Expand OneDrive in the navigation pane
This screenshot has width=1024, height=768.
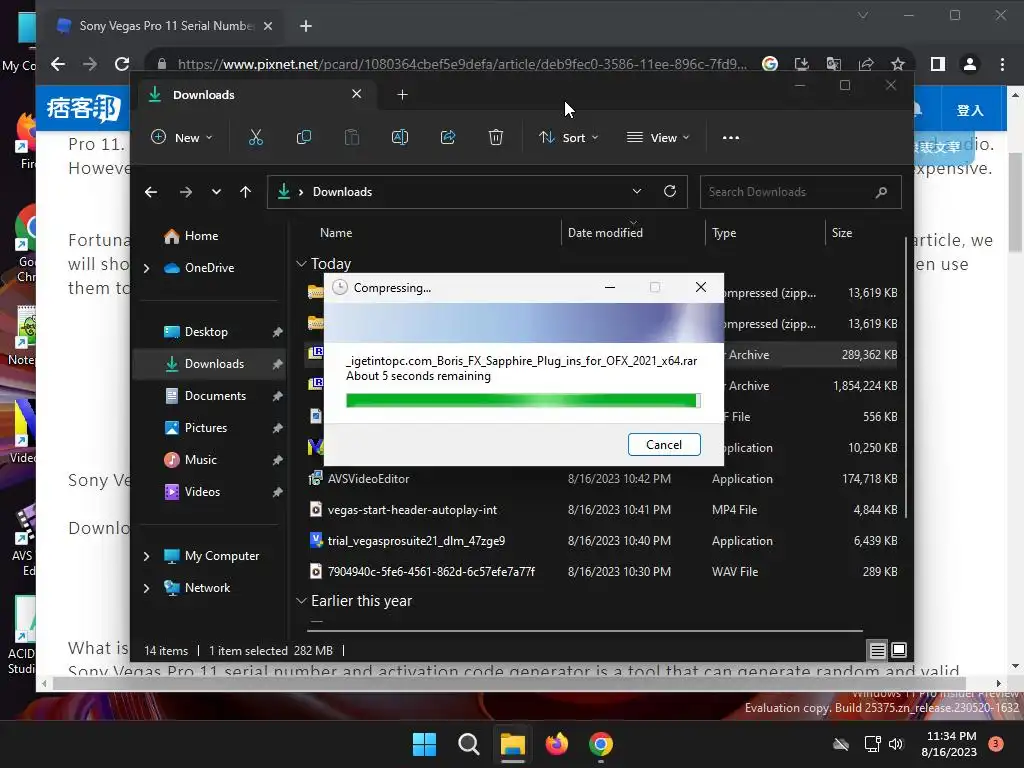coord(146,268)
